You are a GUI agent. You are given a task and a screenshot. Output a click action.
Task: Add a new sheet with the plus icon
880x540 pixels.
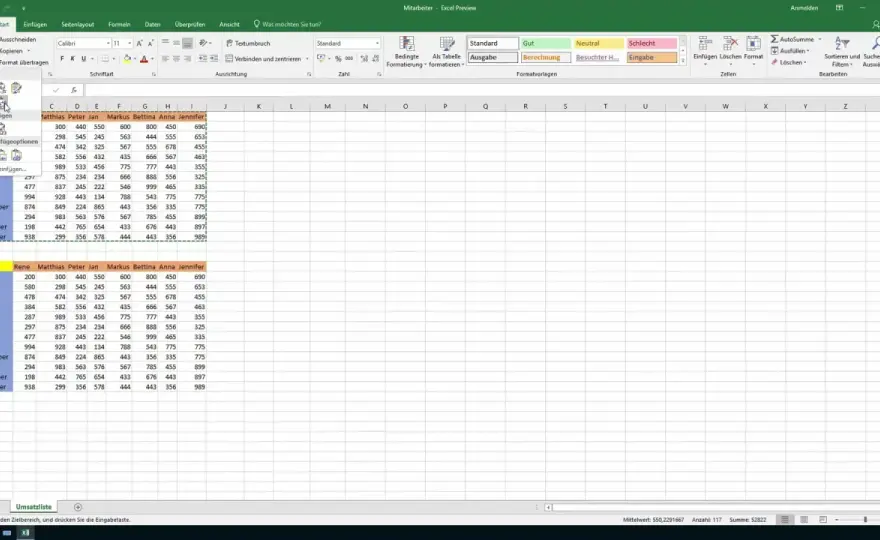click(78, 507)
